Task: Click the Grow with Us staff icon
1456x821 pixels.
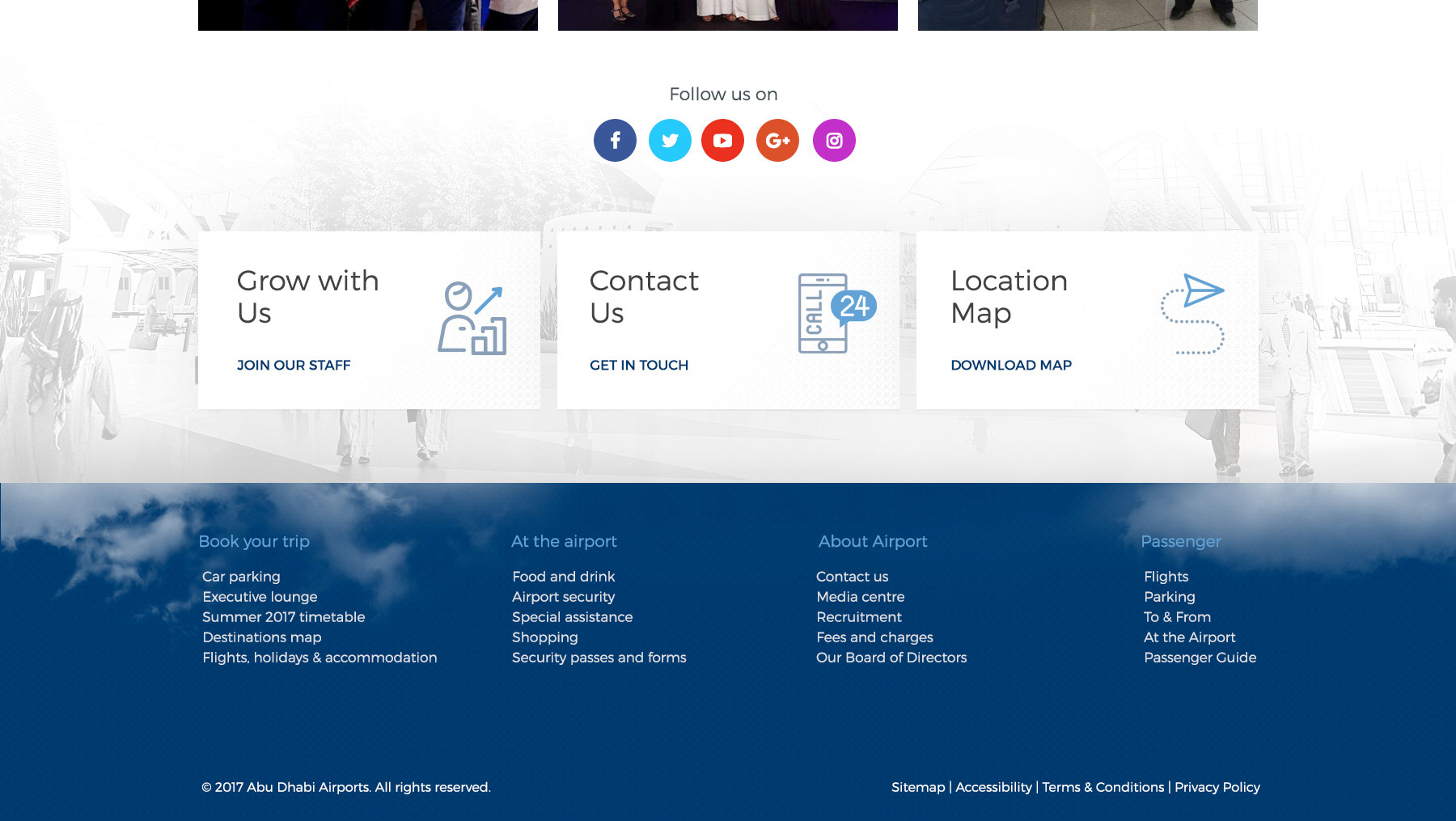Action: 472,318
